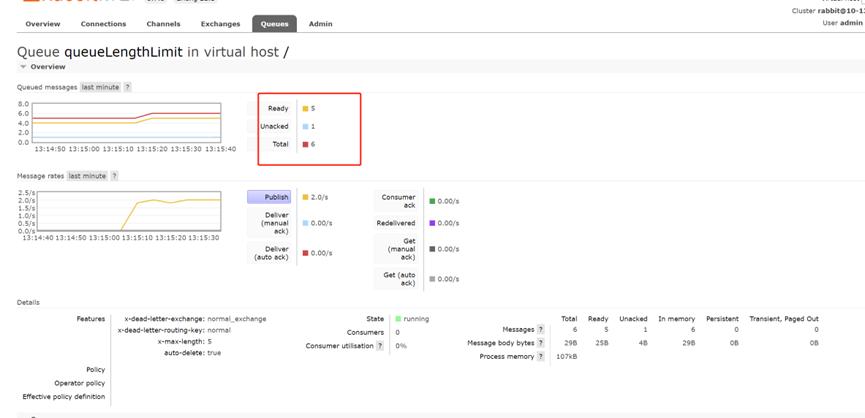Open the Admin tab
This screenshot has width=865, height=418.
click(x=320, y=23)
